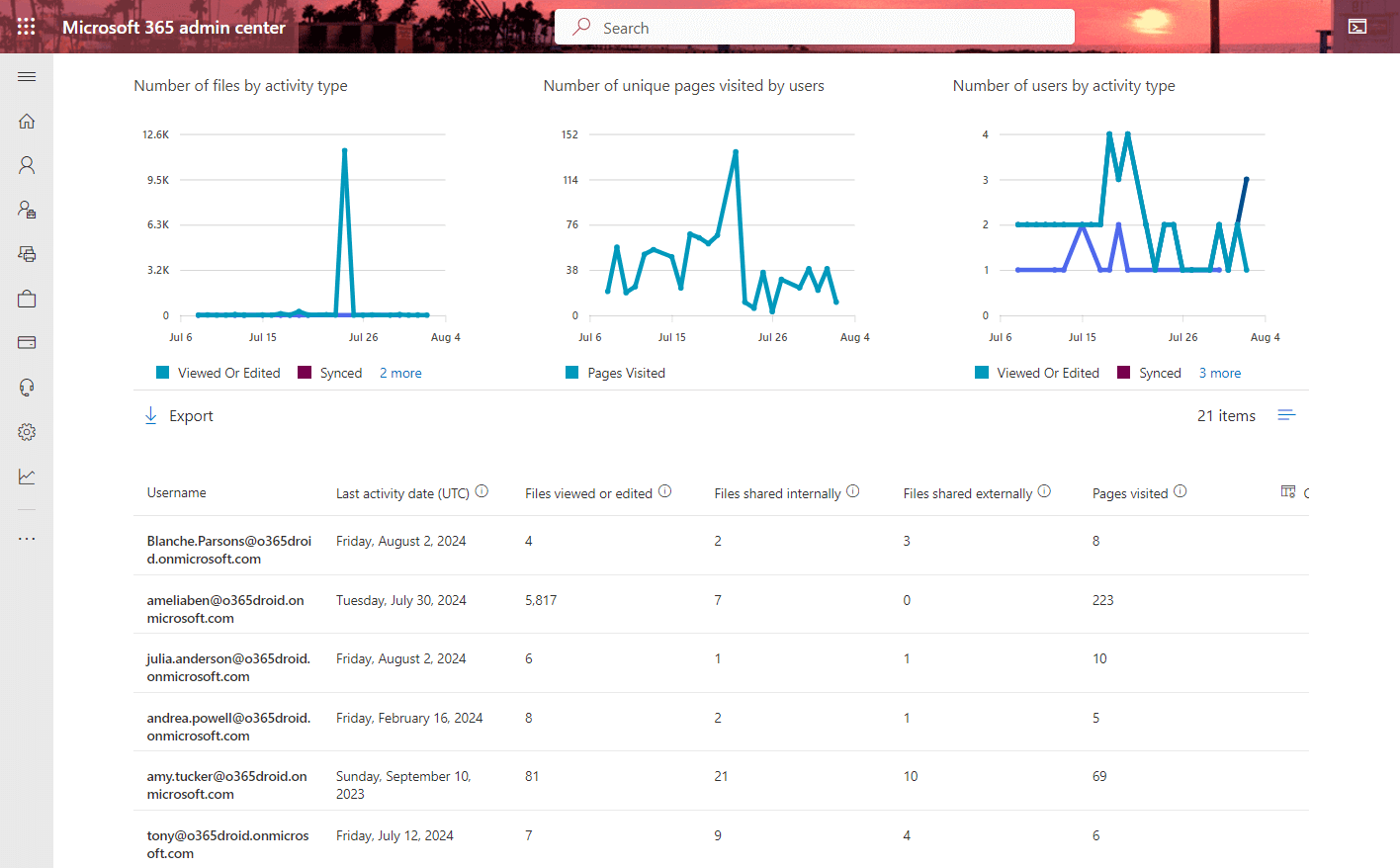The height and width of the screenshot is (868, 1400).
Task: Open Support via the headset icon
Action: [x=27, y=387]
